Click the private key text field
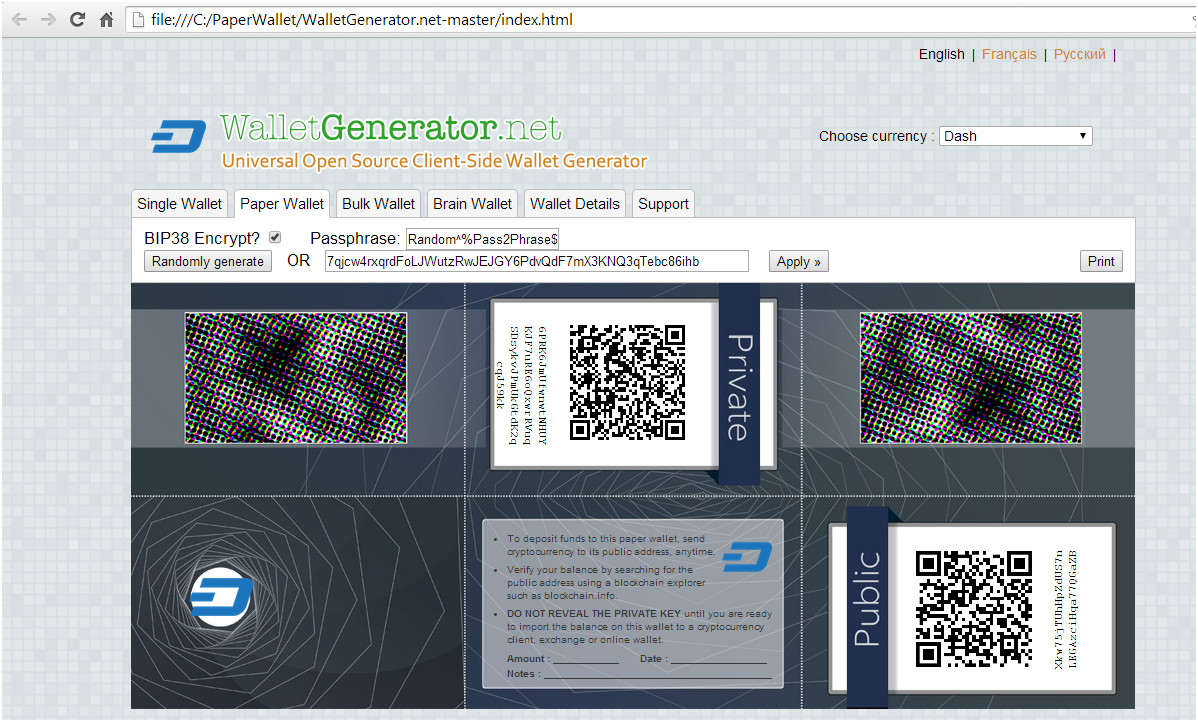This screenshot has width=1198, height=722. pos(536,261)
